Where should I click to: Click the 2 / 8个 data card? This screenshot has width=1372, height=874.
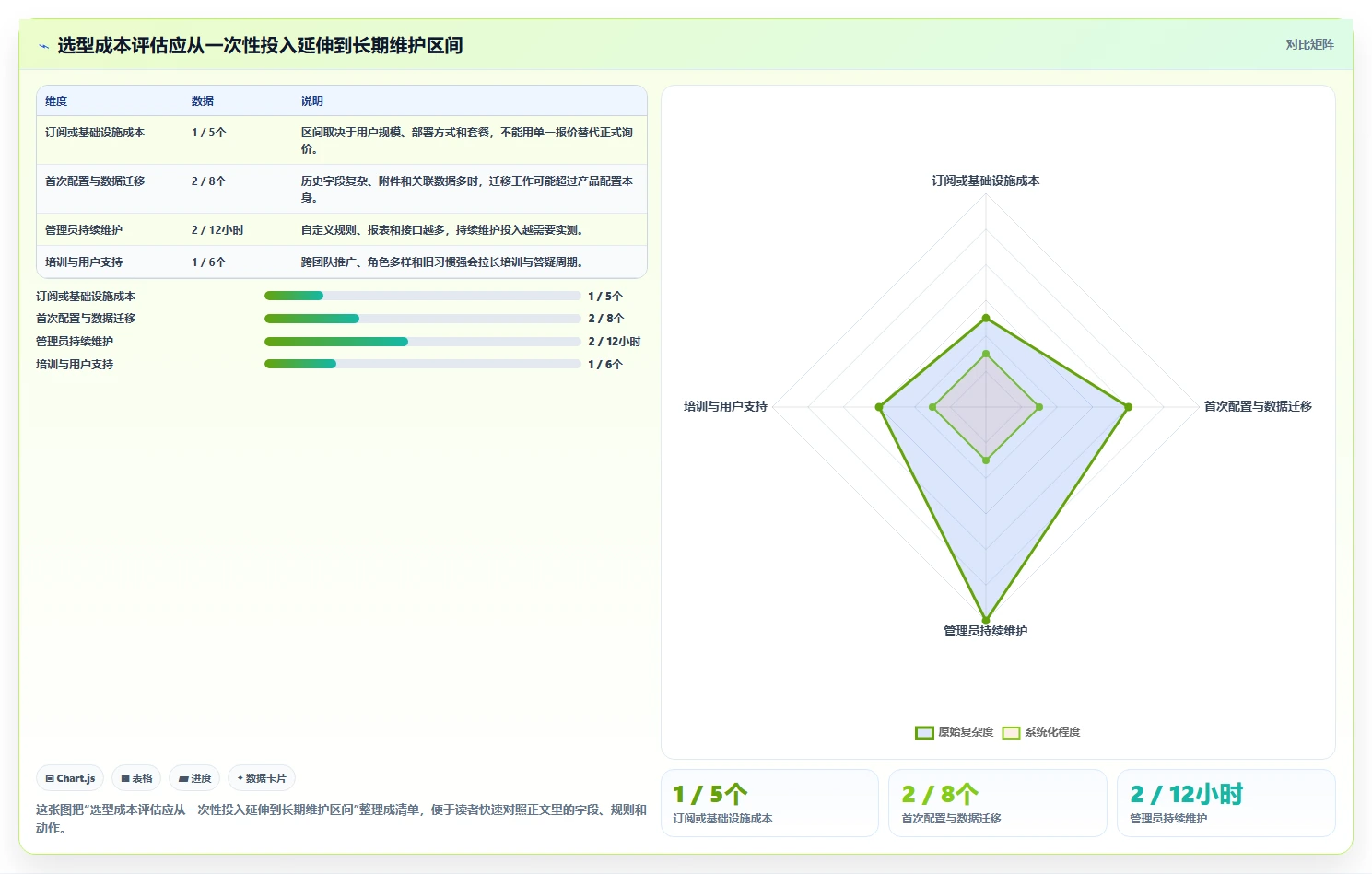pos(998,803)
